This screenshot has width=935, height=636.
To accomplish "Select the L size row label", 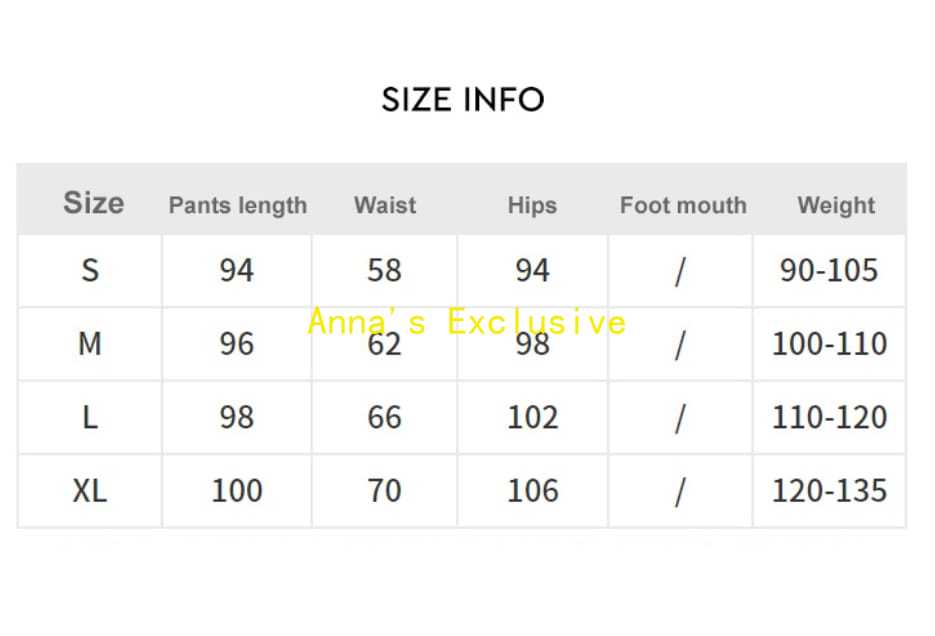I will (x=90, y=417).
